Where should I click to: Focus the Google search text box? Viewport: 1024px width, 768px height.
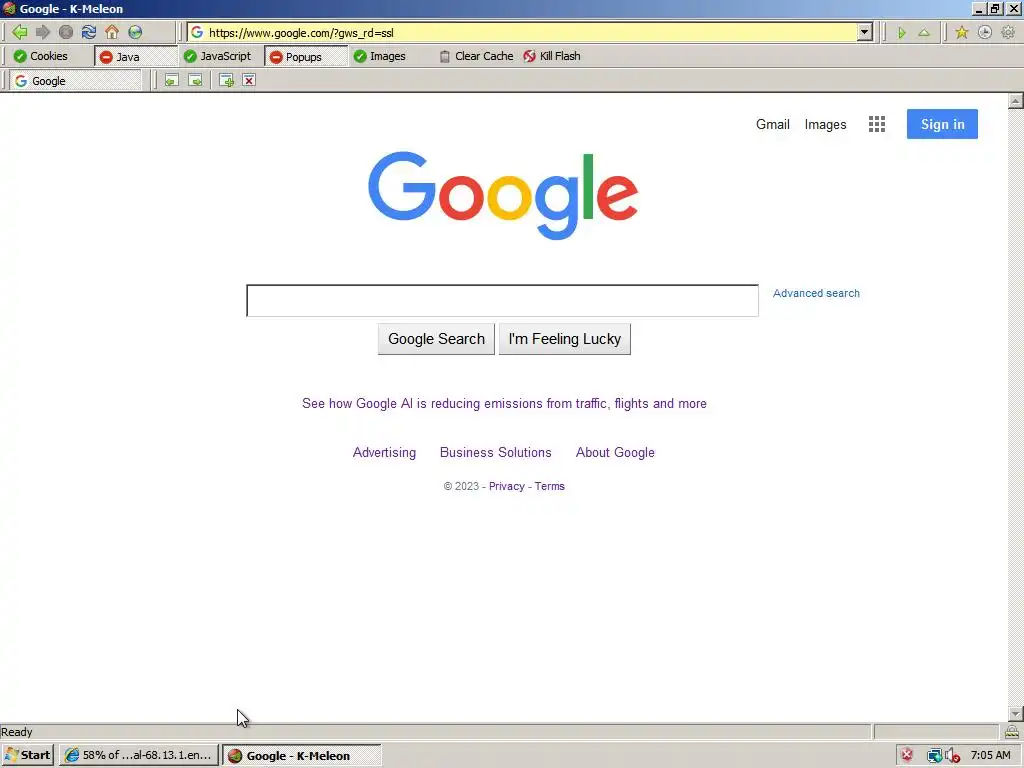point(502,300)
